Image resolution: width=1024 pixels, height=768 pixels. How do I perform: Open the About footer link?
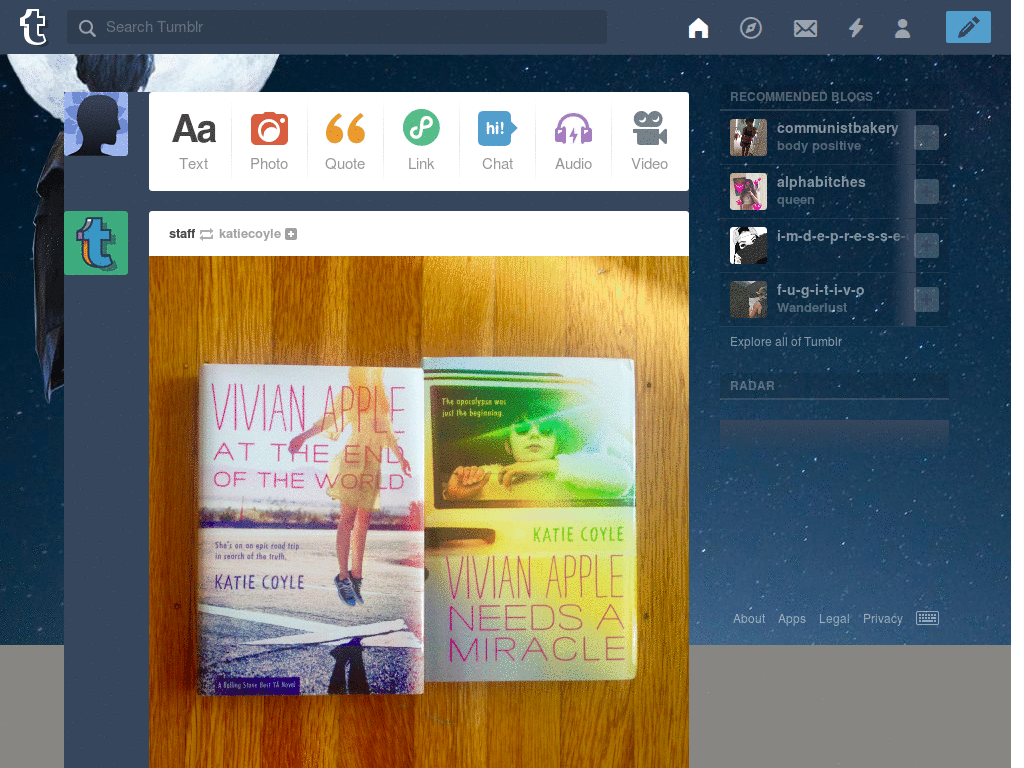pos(748,618)
